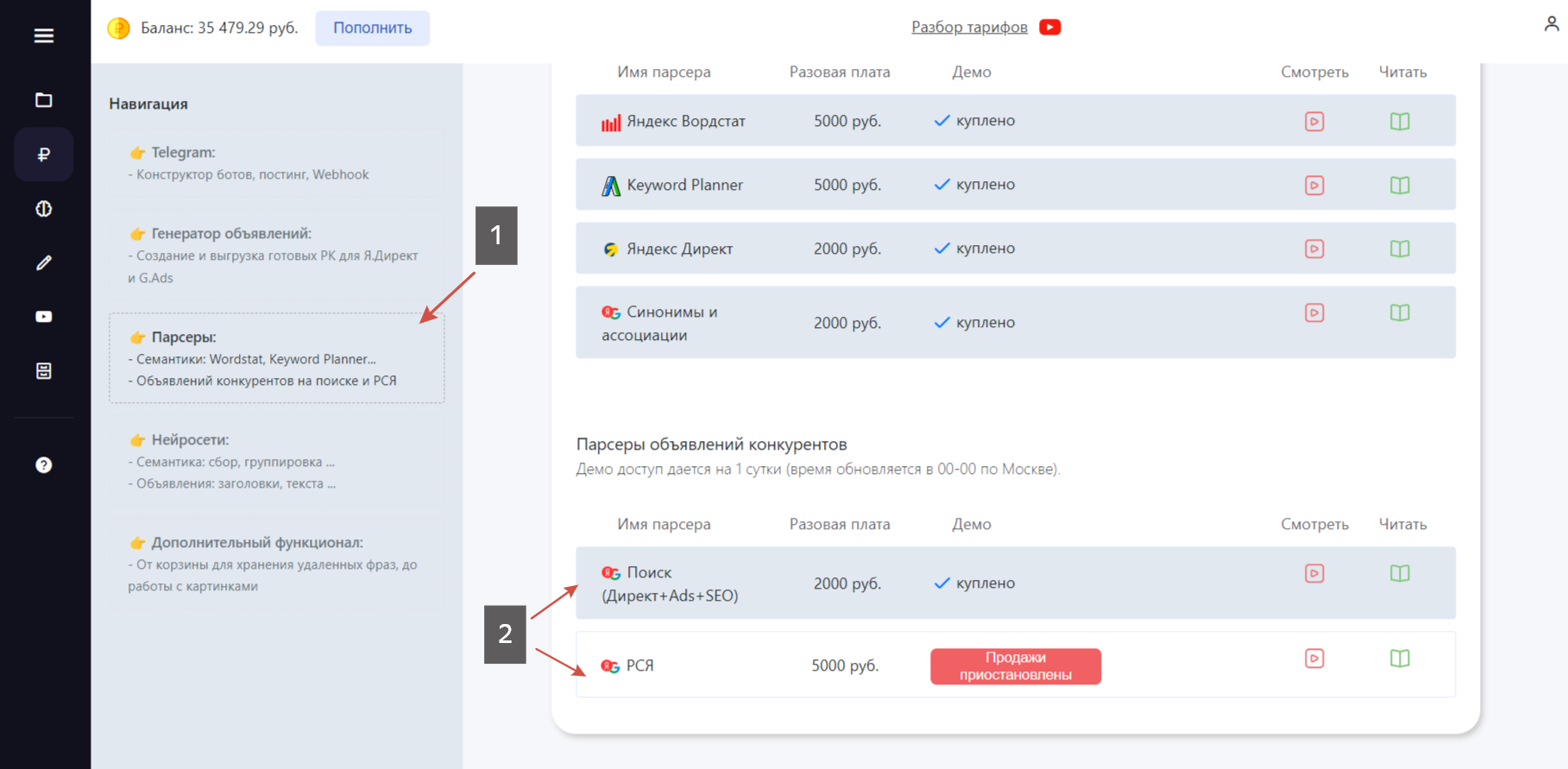The image size is (1568, 769).
Task: Open Дополнительный функционал navigation section
Action: click(x=276, y=564)
